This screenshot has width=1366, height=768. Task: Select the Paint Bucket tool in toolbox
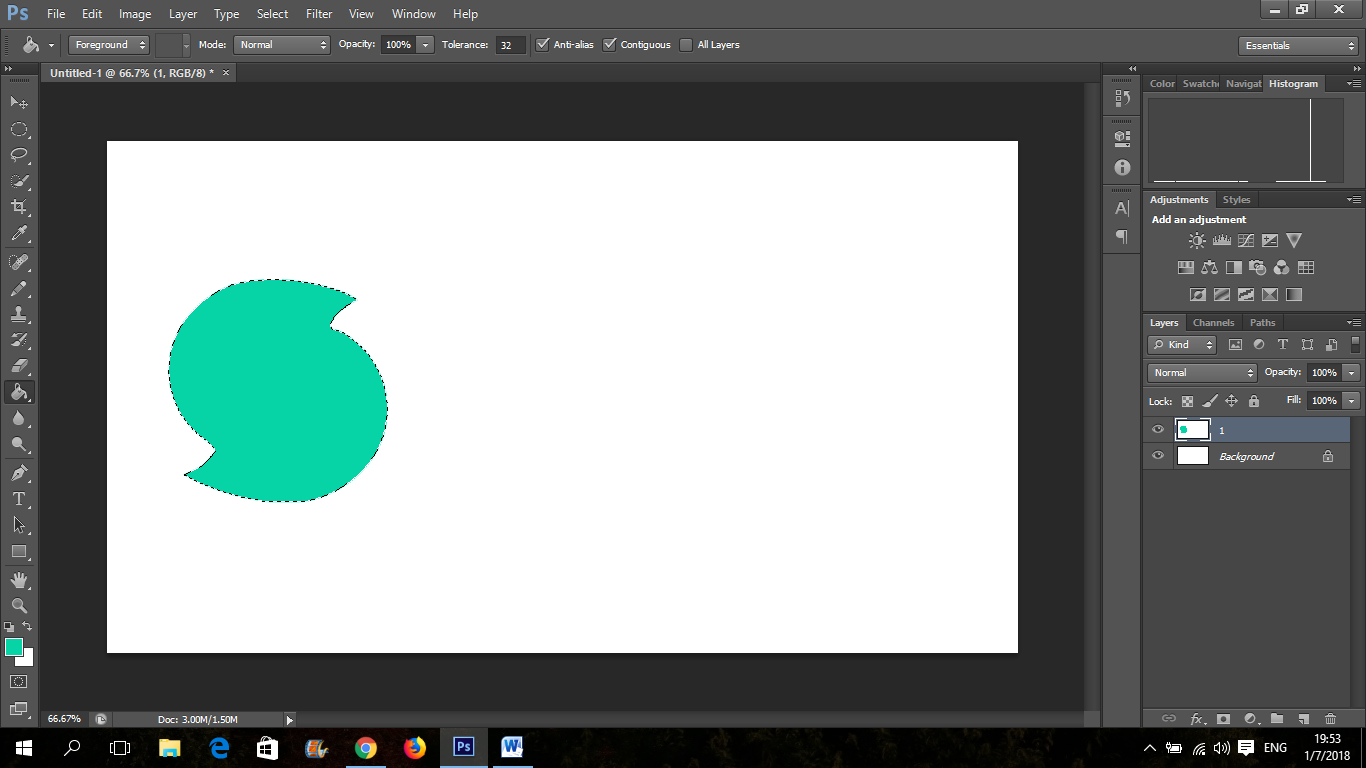click(19, 392)
